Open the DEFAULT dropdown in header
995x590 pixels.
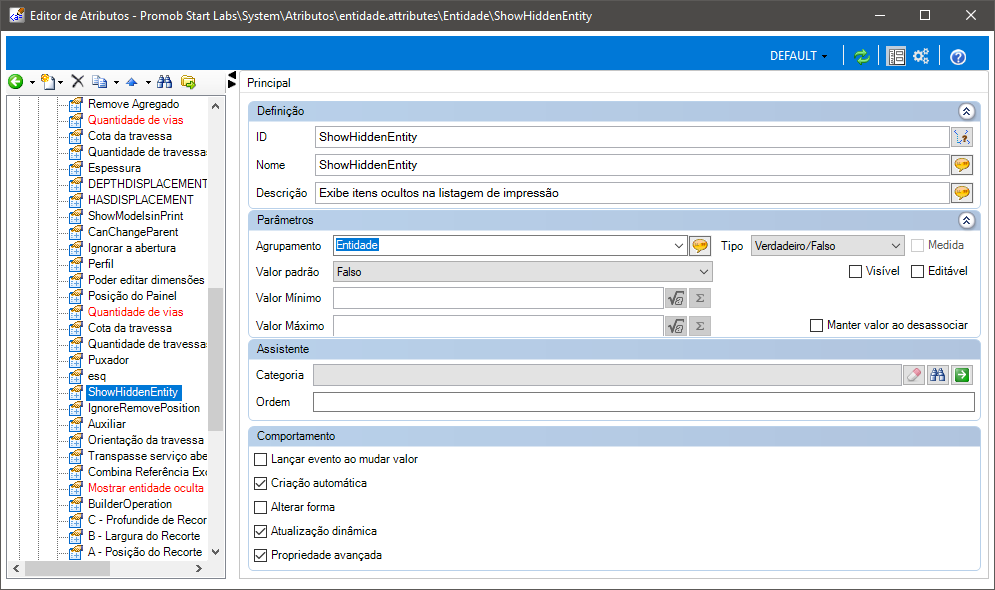(798, 56)
